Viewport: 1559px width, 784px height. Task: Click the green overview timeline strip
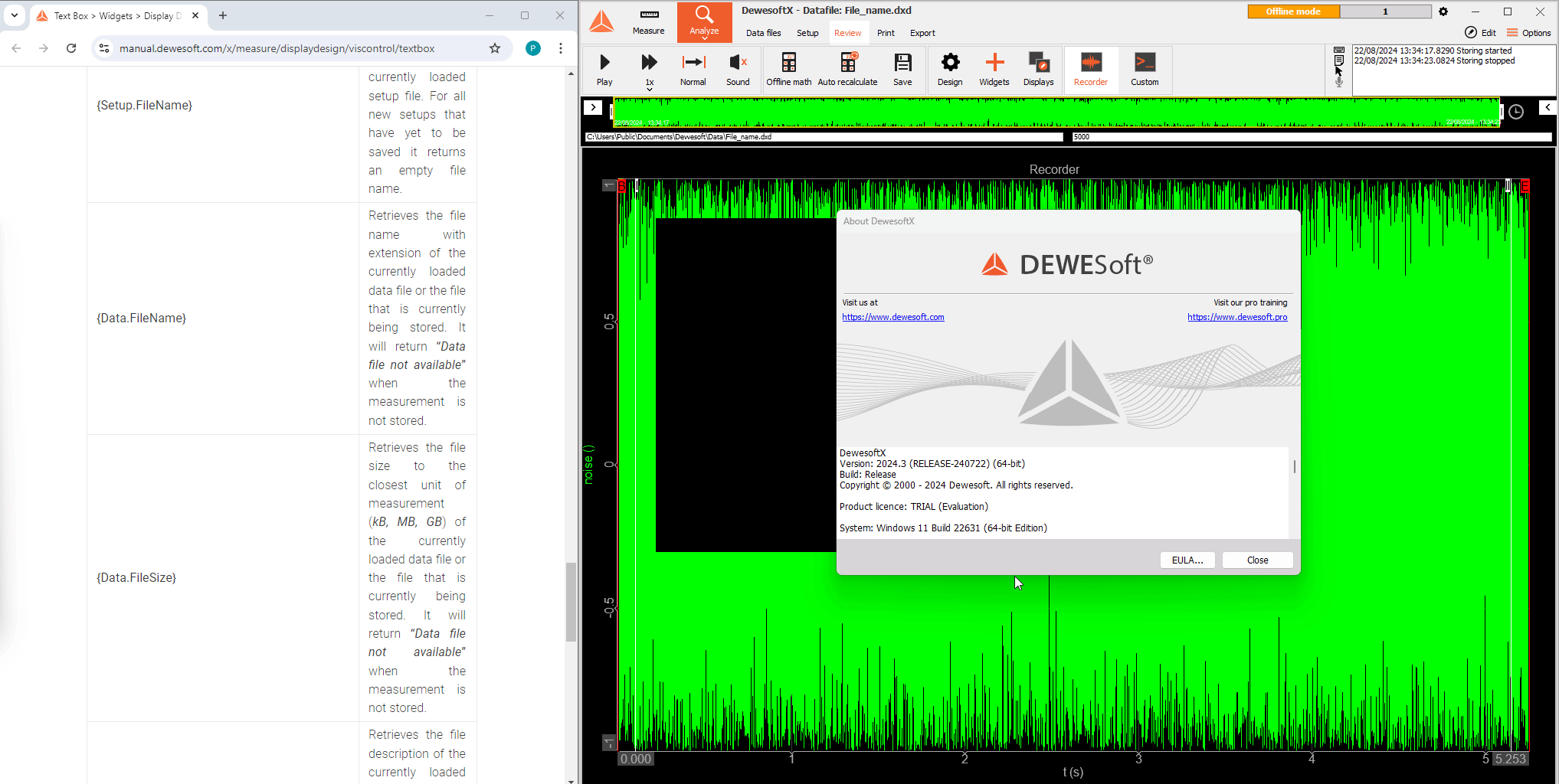tap(1055, 112)
